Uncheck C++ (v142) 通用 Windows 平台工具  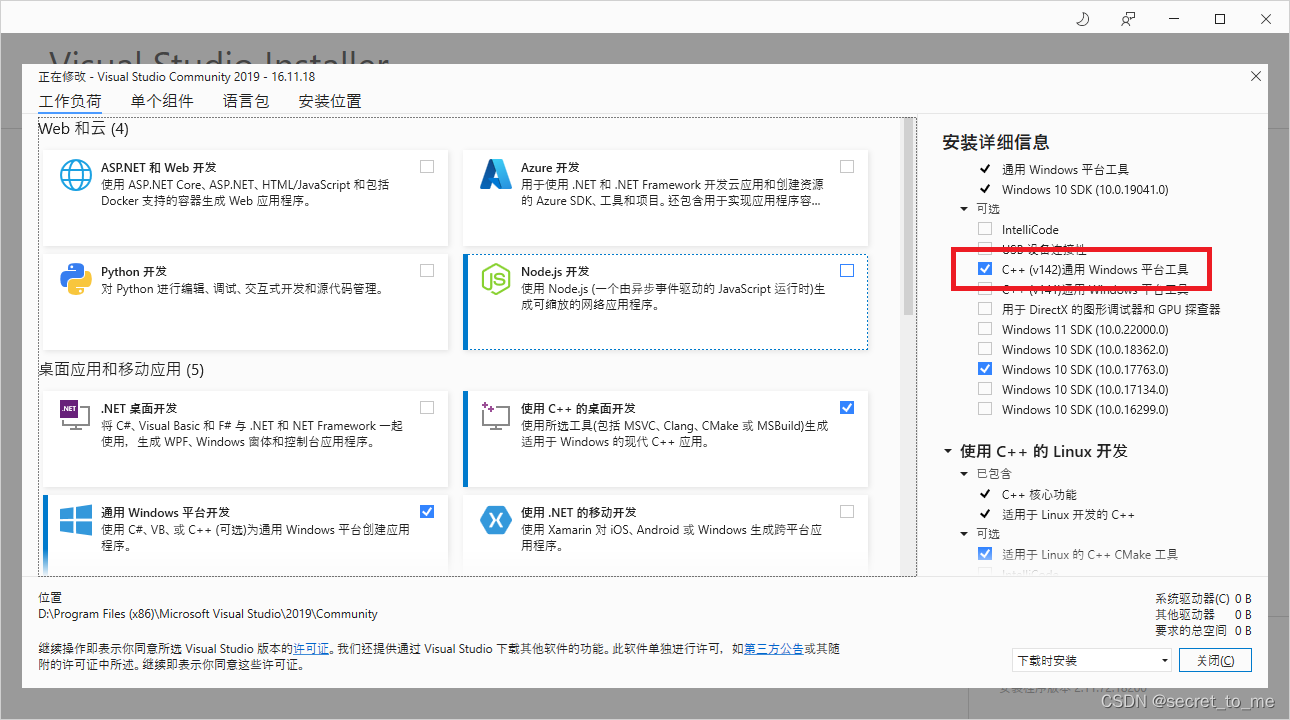click(x=985, y=269)
